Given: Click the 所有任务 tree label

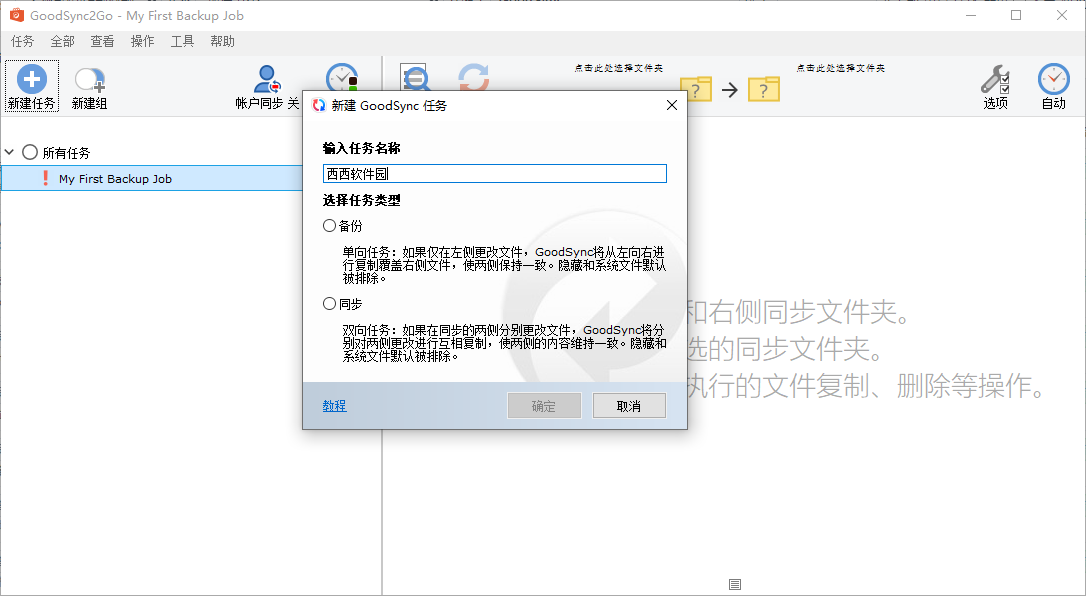Looking at the screenshot, I should tap(66, 153).
